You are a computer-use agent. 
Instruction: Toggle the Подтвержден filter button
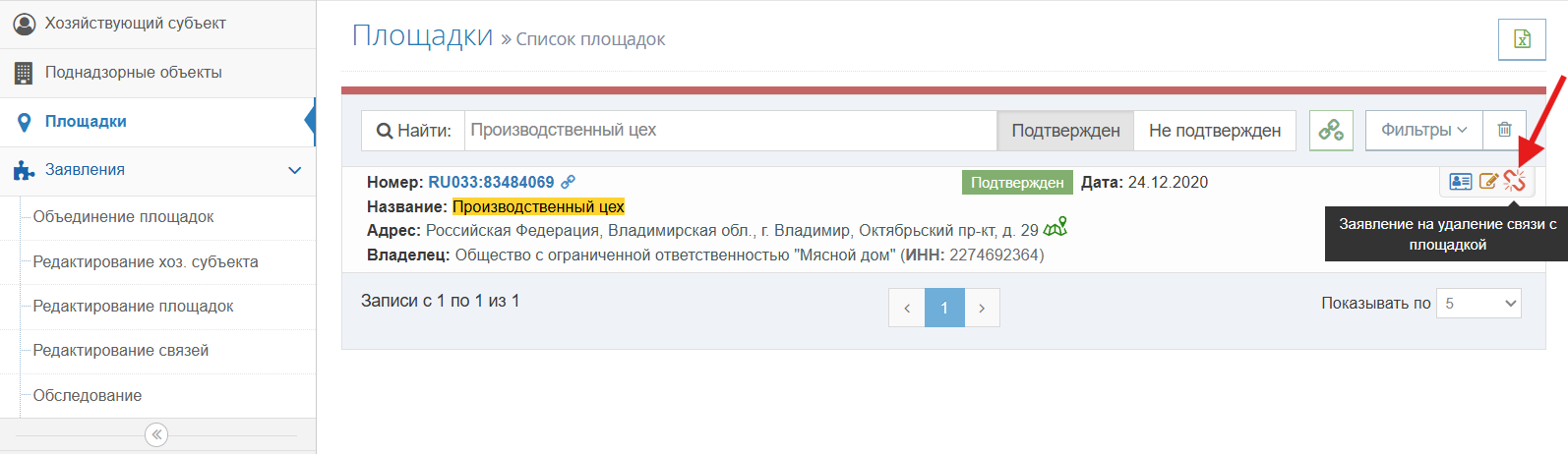click(1065, 131)
